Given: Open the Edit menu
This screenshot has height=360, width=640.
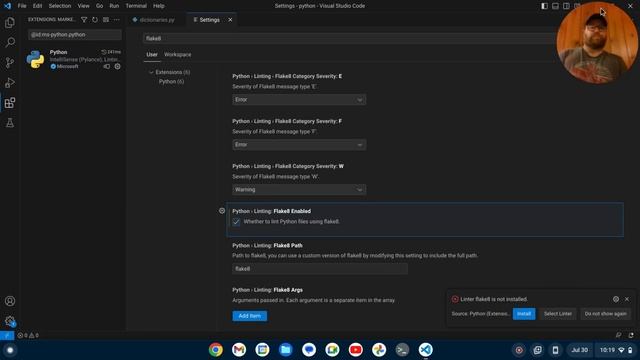Looking at the screenshot, I should [x=37, y=6].
